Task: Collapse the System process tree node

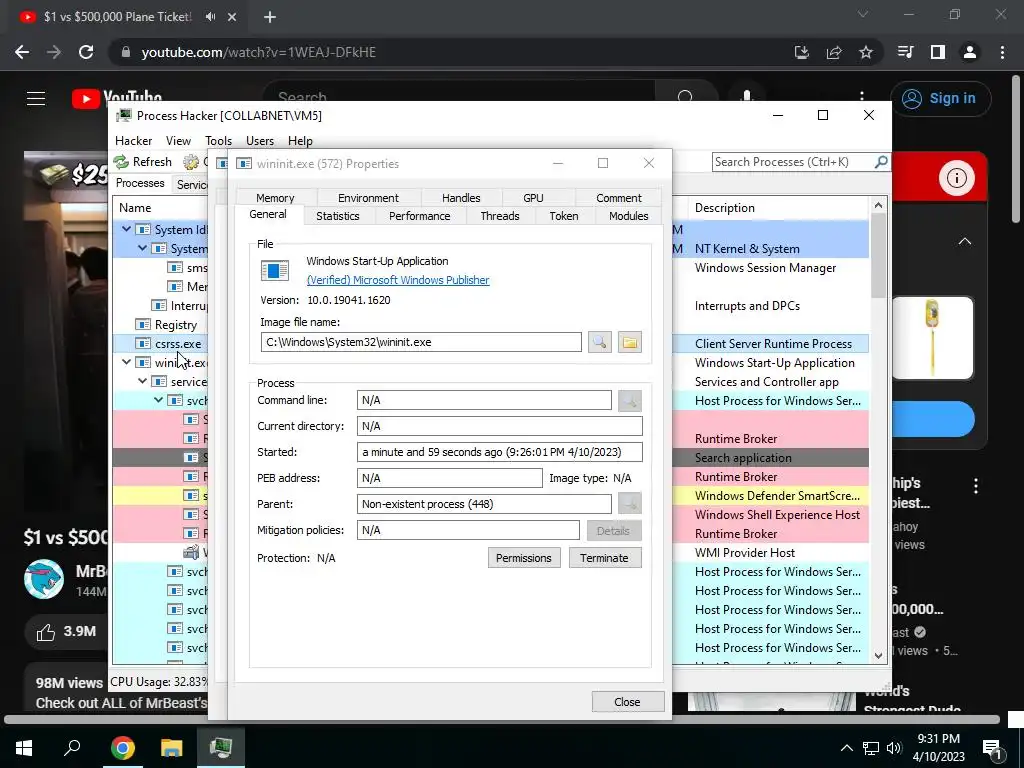Action: 142,248
